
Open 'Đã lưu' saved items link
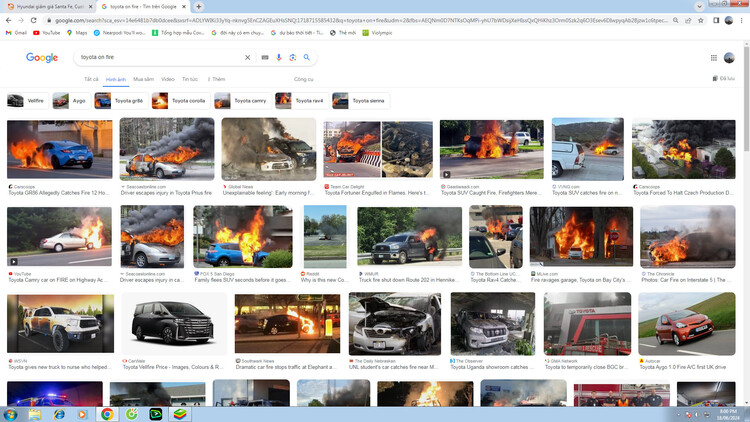(x=724, y=78)
